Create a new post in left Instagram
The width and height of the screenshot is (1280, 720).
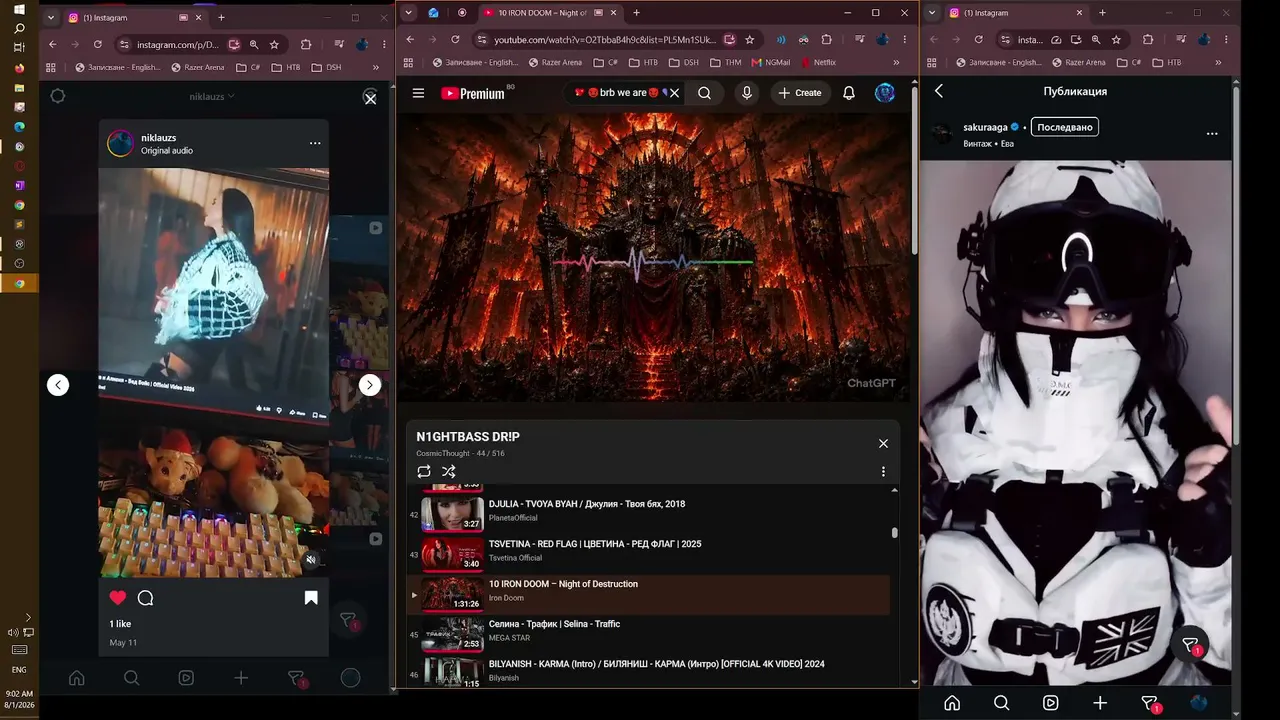(x=241, y=678)
